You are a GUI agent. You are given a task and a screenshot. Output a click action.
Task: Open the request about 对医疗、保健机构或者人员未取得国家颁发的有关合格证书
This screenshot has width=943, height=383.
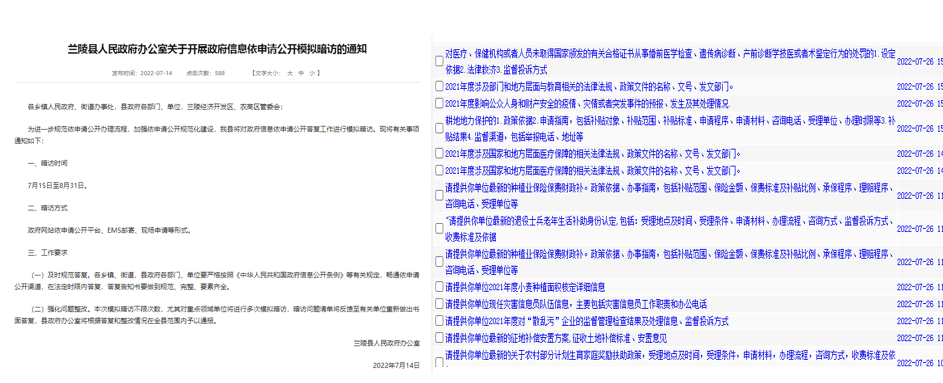(670, 61)
